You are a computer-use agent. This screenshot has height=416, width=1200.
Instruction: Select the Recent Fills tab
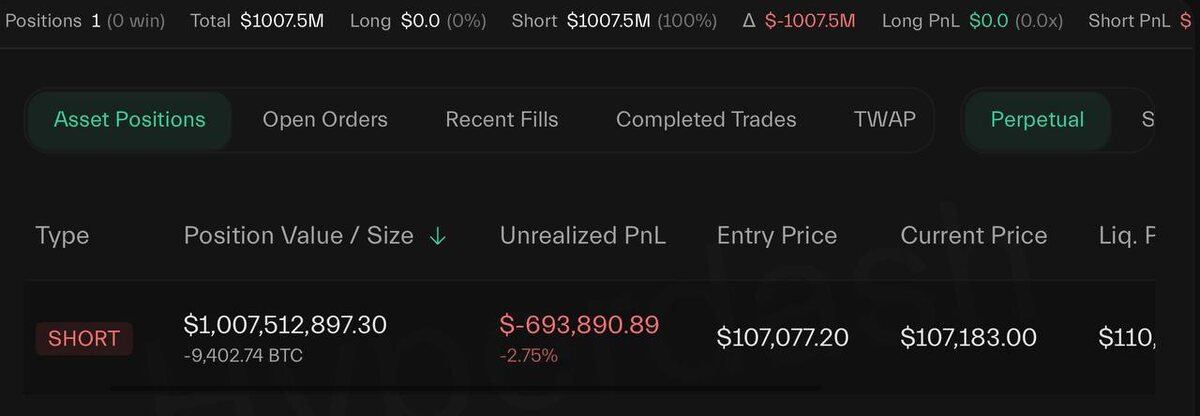pyautogui.click(x=502, y=120)
